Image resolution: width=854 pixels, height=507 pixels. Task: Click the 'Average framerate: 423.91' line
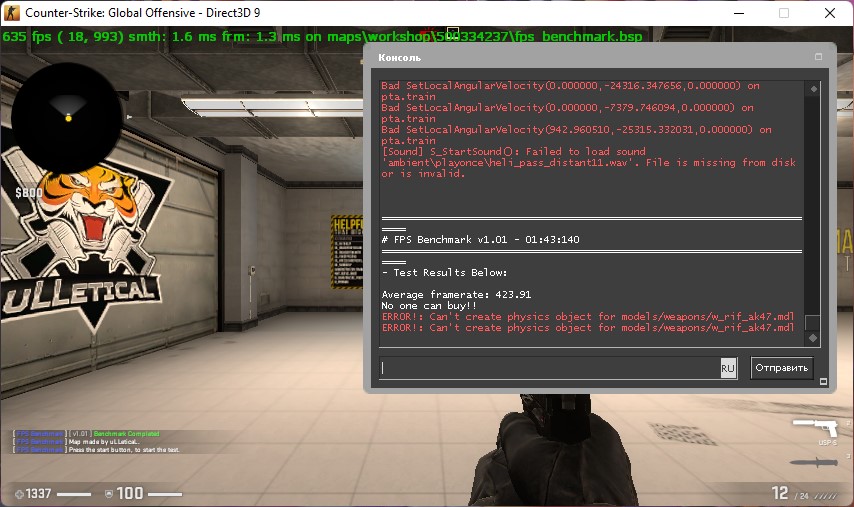456,295
